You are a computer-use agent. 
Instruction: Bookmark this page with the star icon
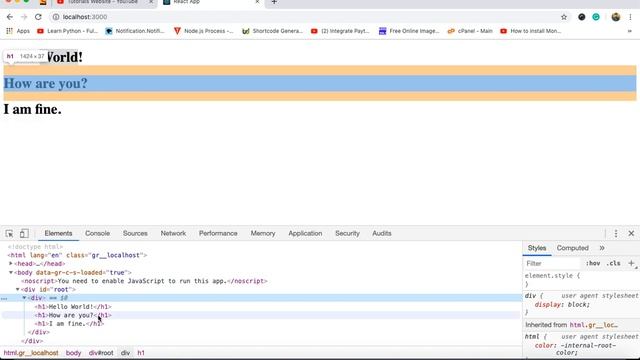[564, 17]
